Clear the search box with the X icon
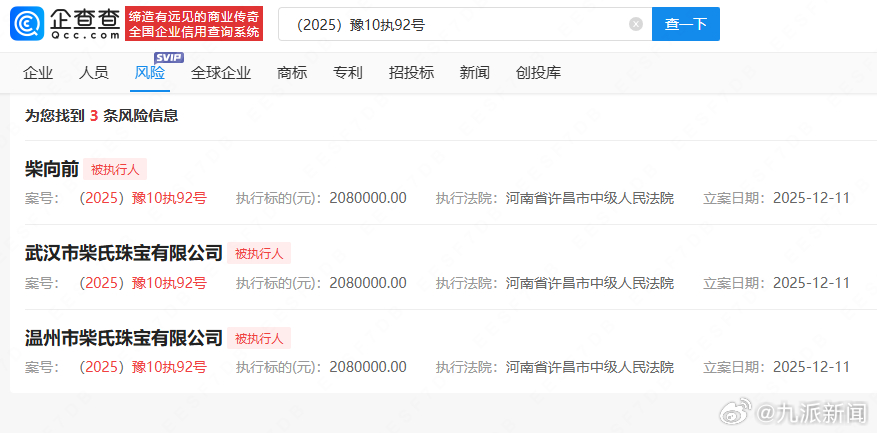Viewport: 877px width, 433px height. pos(636,24)
